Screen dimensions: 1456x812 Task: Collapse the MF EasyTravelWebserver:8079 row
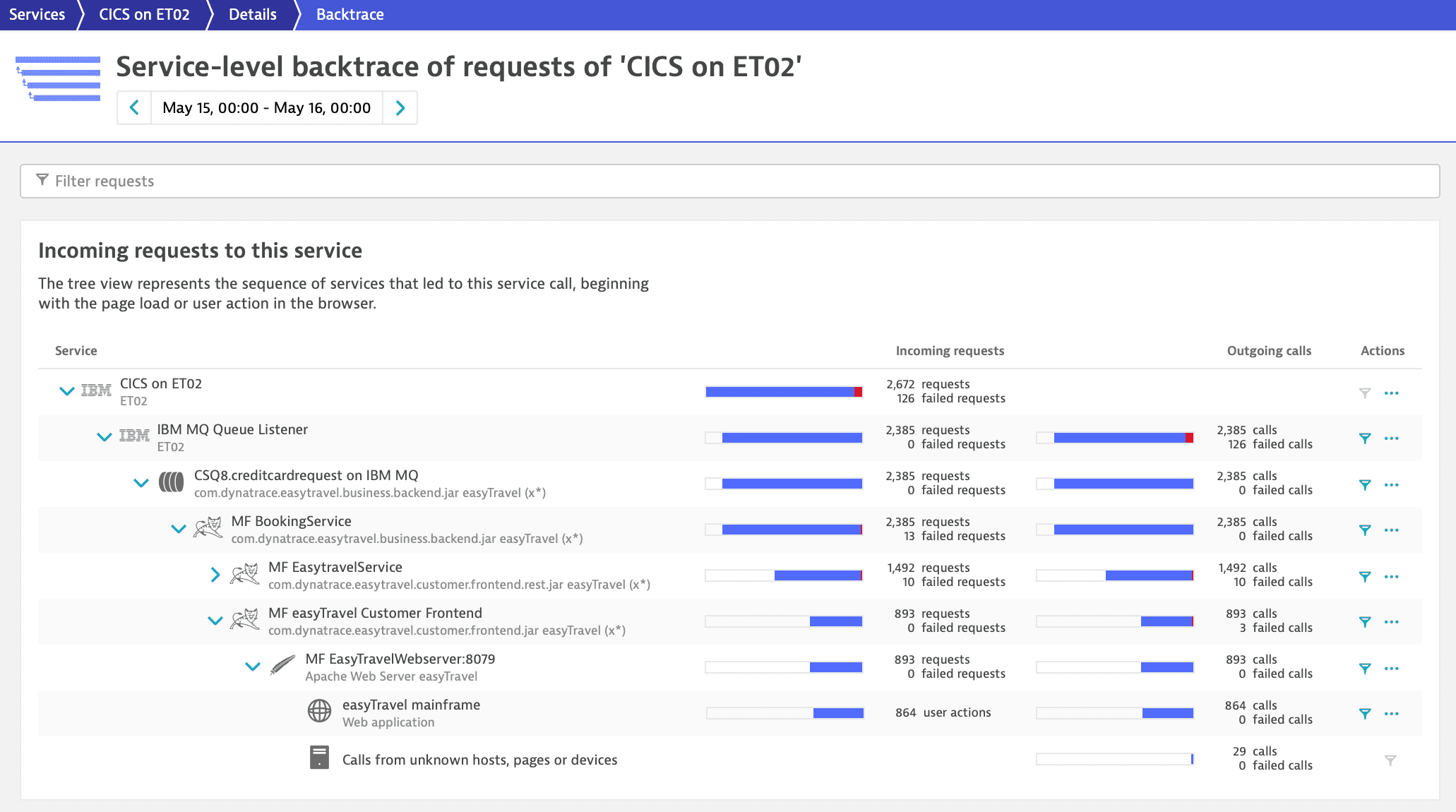[252, 667]
